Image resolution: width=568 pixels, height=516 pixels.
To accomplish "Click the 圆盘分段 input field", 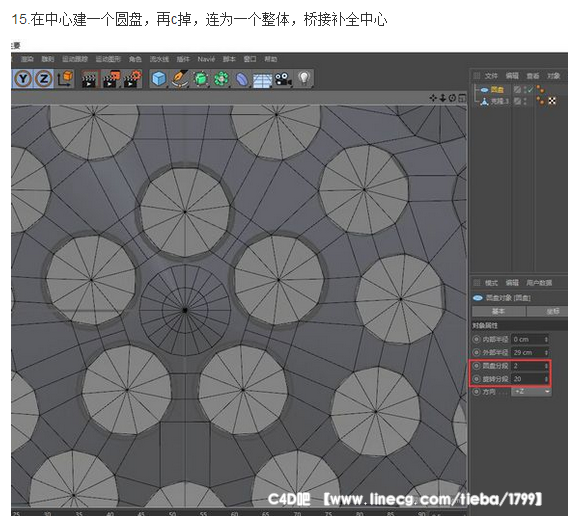I will pos(529,366).
